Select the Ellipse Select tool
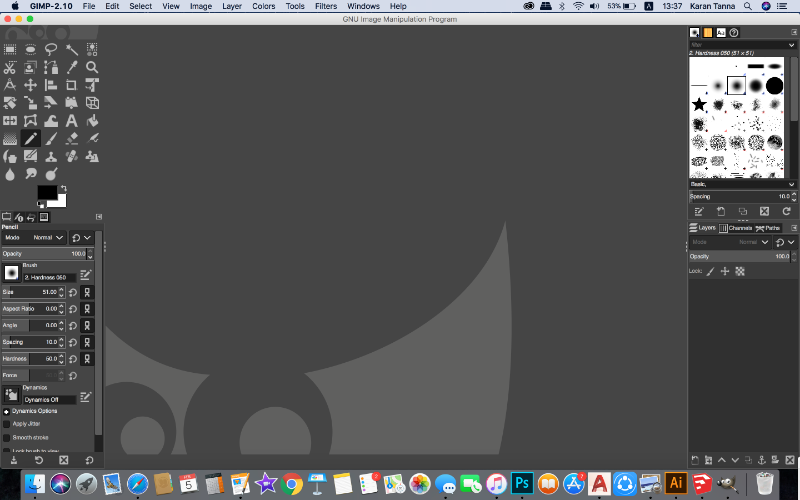 click(x=31, y=49)
